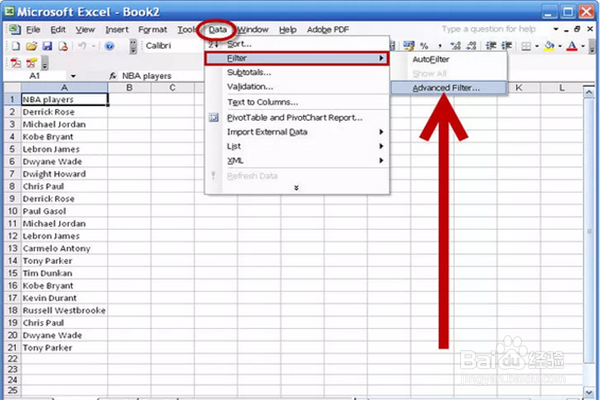Viewport: 600px width, 400px height.
Task: Select PivotTable and PivotChart Report entry
Action: click(297, 118)
